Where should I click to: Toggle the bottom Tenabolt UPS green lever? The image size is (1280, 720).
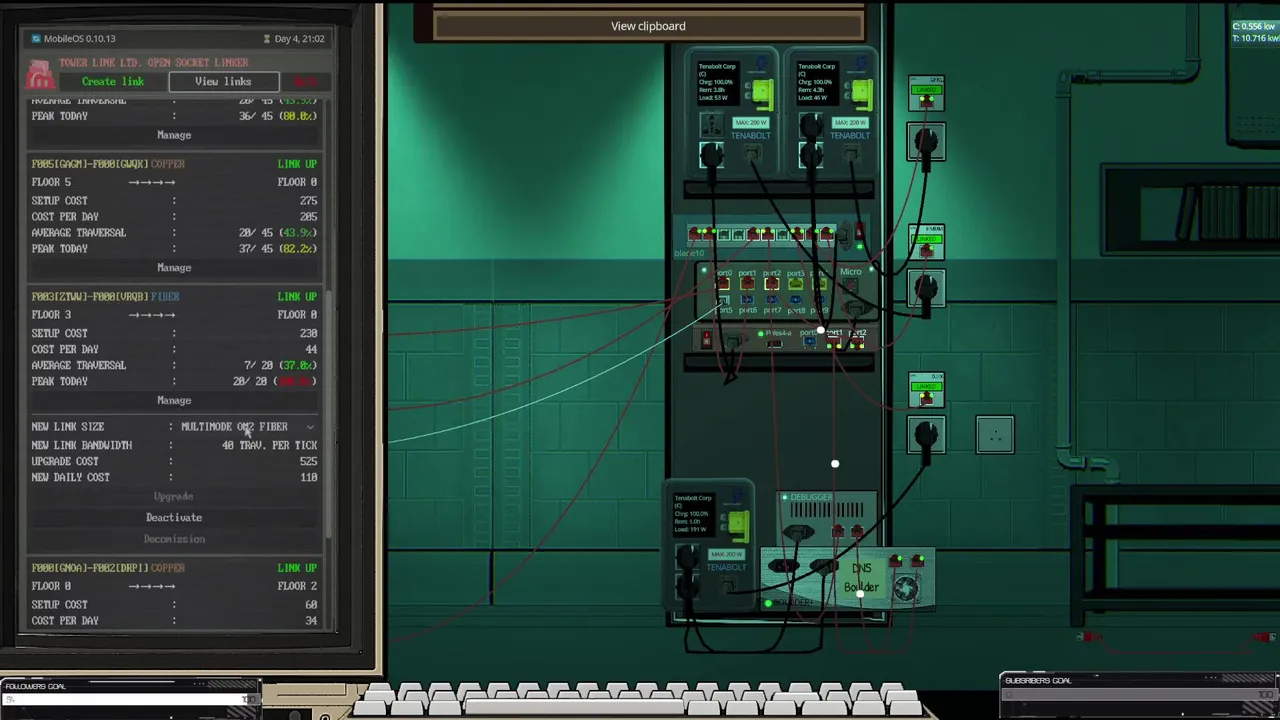click(x=738, y=525)
